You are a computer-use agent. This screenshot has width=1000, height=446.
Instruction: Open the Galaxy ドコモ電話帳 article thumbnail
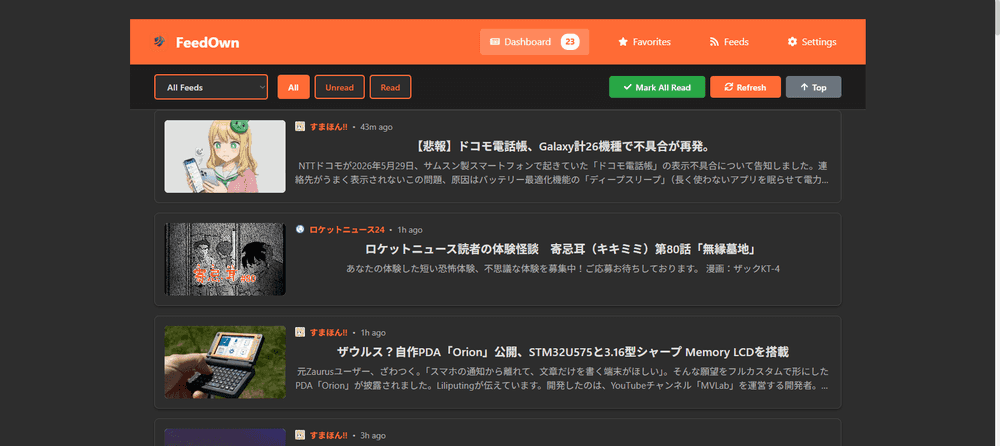[225, 156]
